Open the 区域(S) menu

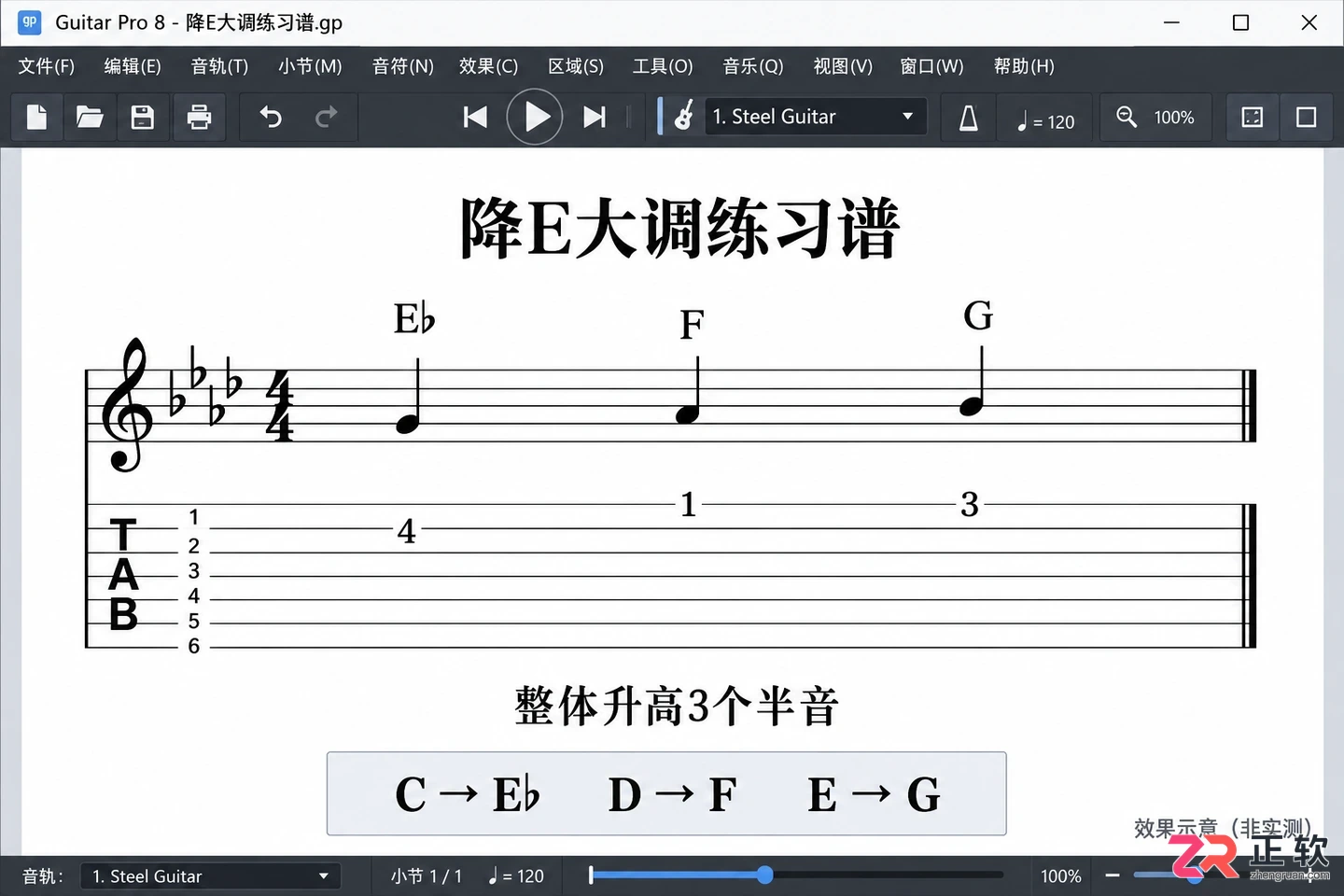(576, 66)
